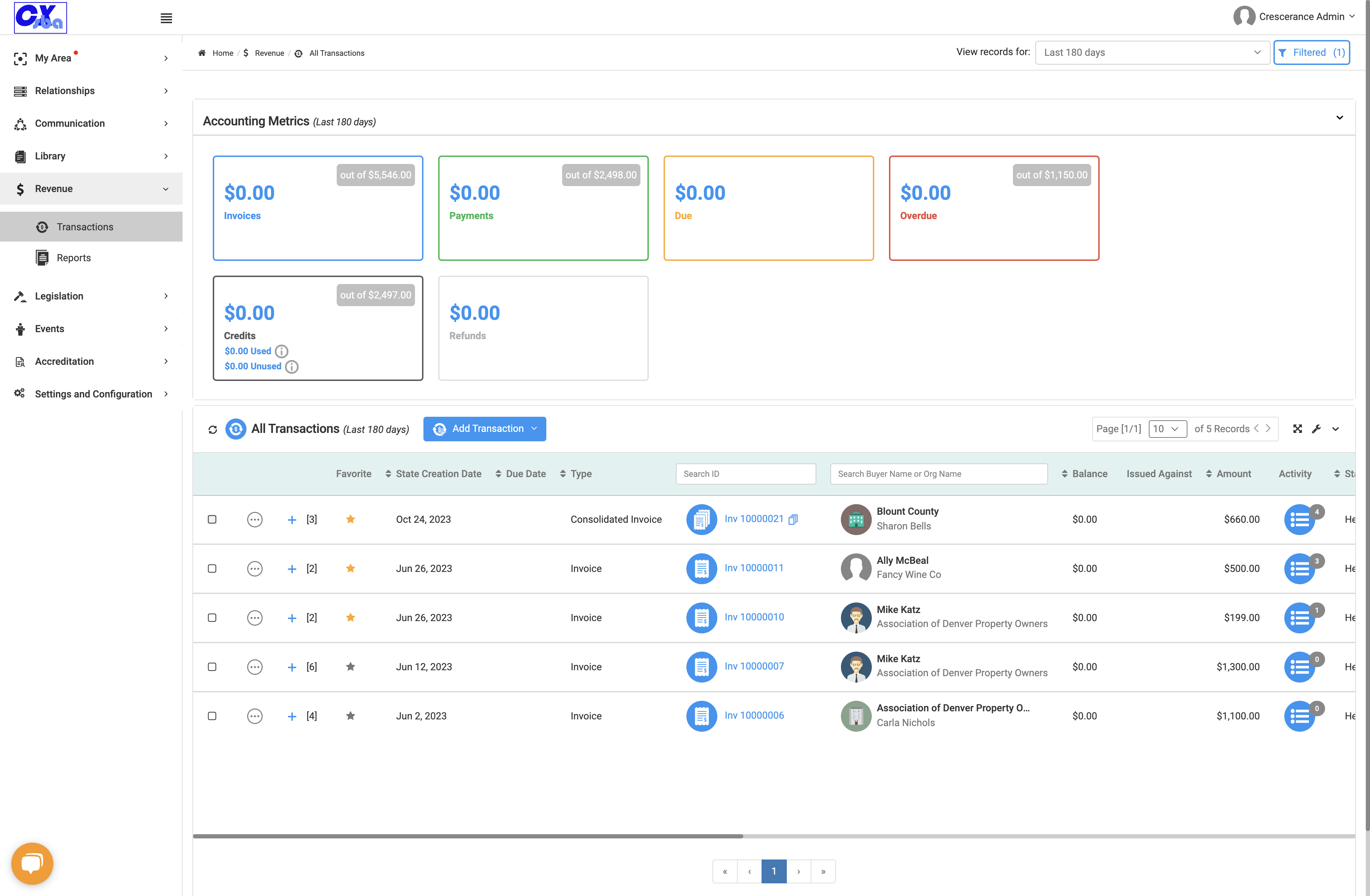The image size is (1370, 896).
Task: Click the refresh icon beside All Transactions
Action: [x=212, y=429]
